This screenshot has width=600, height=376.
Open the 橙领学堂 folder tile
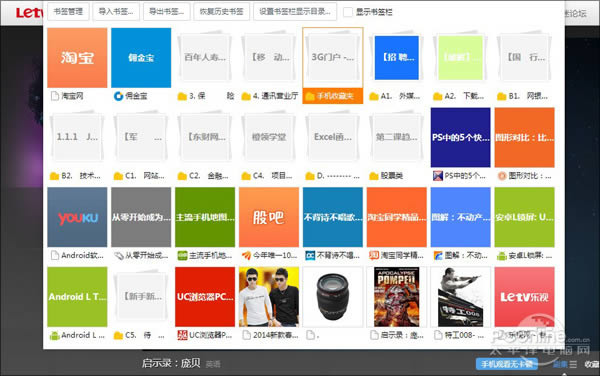point(269,137)
